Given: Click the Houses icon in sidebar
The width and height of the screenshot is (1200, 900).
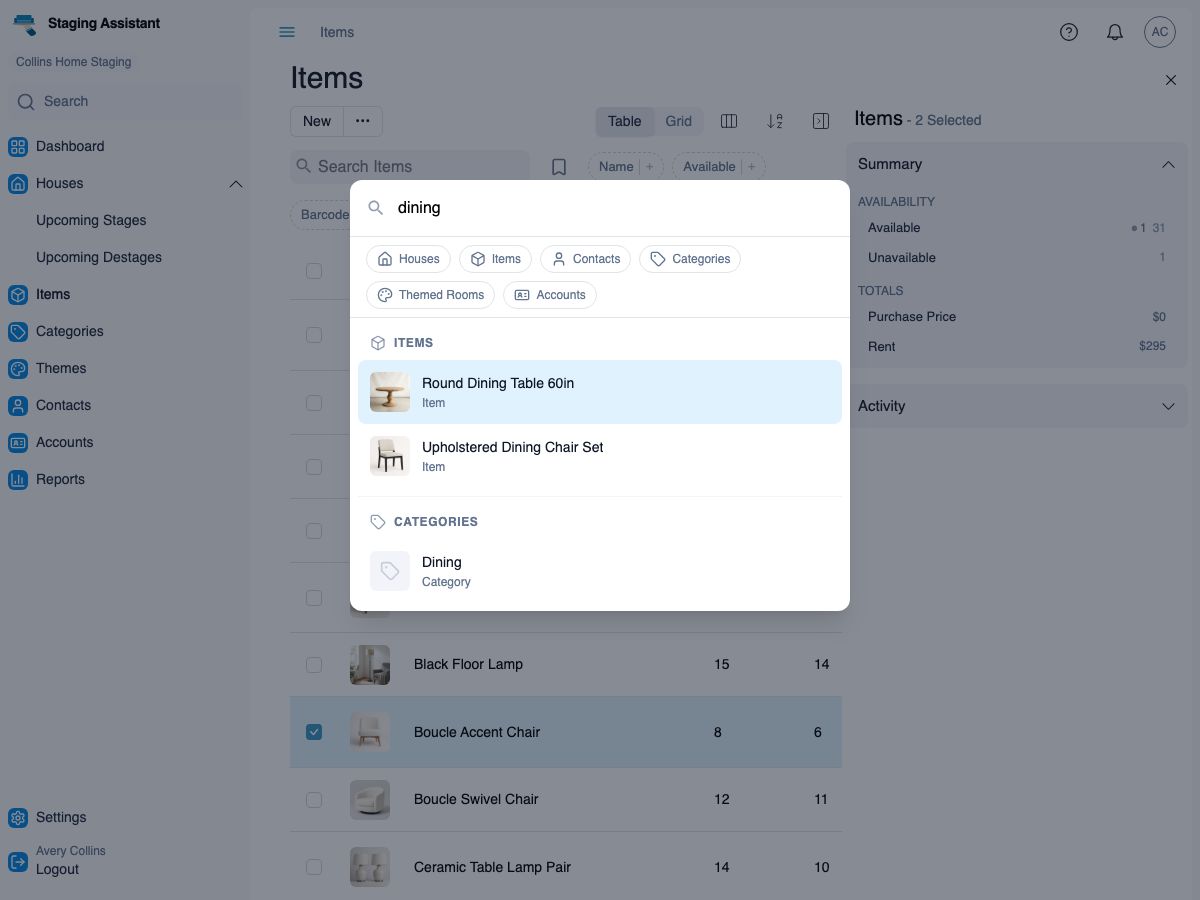Looking at the screenshot, I should (18, 184).
